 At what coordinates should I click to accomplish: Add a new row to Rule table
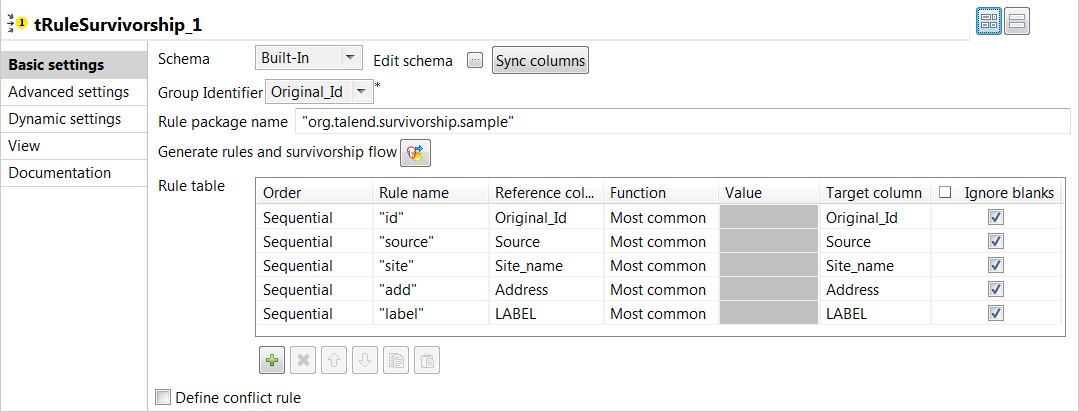tap(271, 360)
